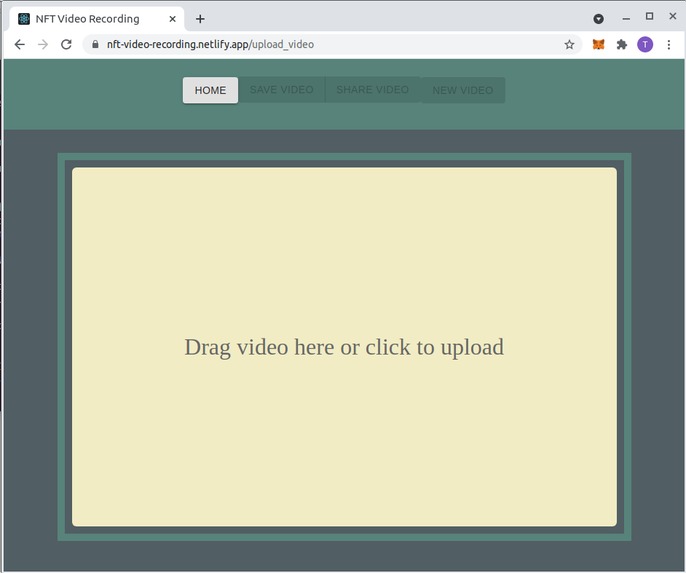
Task: Click the SAVE VIDEO button
Action: [x=281, y=90]
